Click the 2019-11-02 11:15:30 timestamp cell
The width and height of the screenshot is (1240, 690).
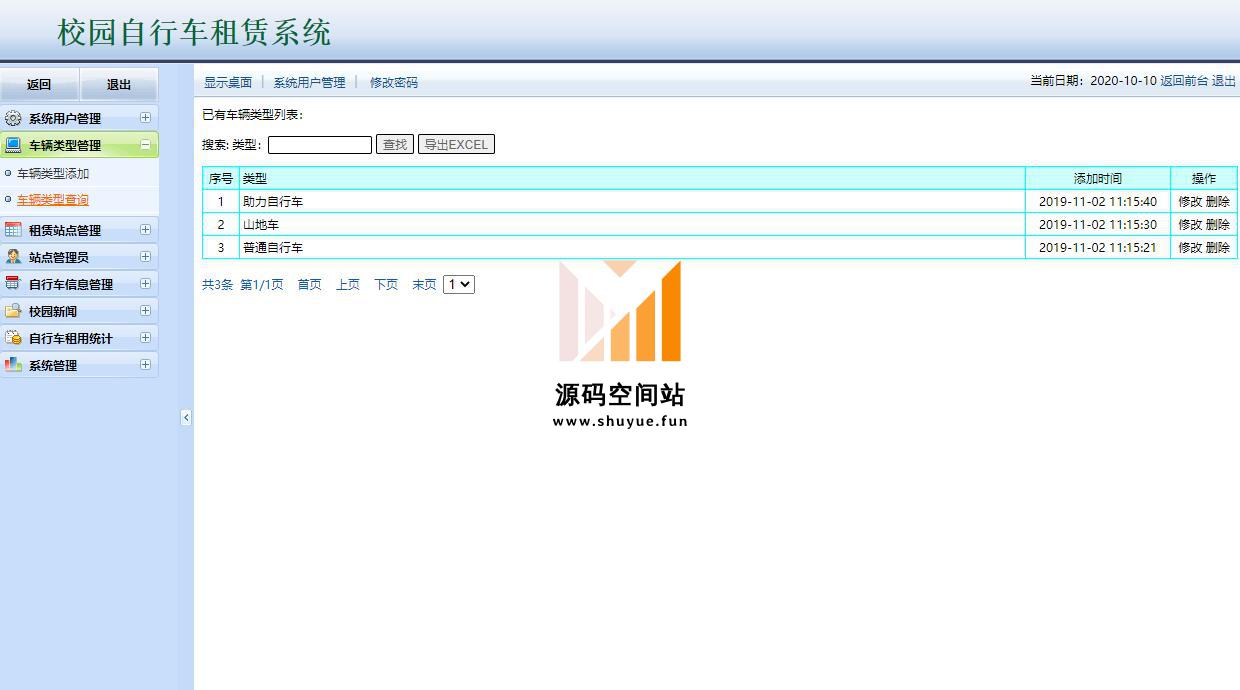click(1098, 224)
